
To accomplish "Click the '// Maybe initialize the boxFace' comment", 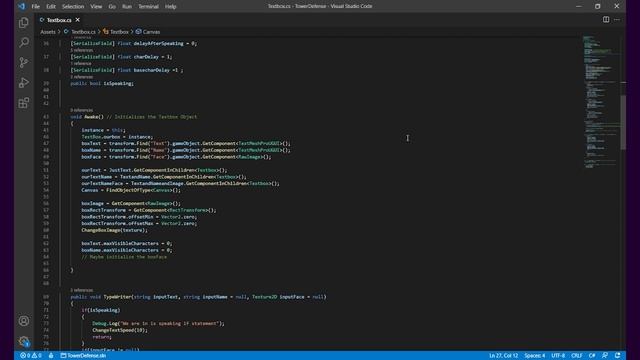I will pyautogui.click(x=124, y=257).
